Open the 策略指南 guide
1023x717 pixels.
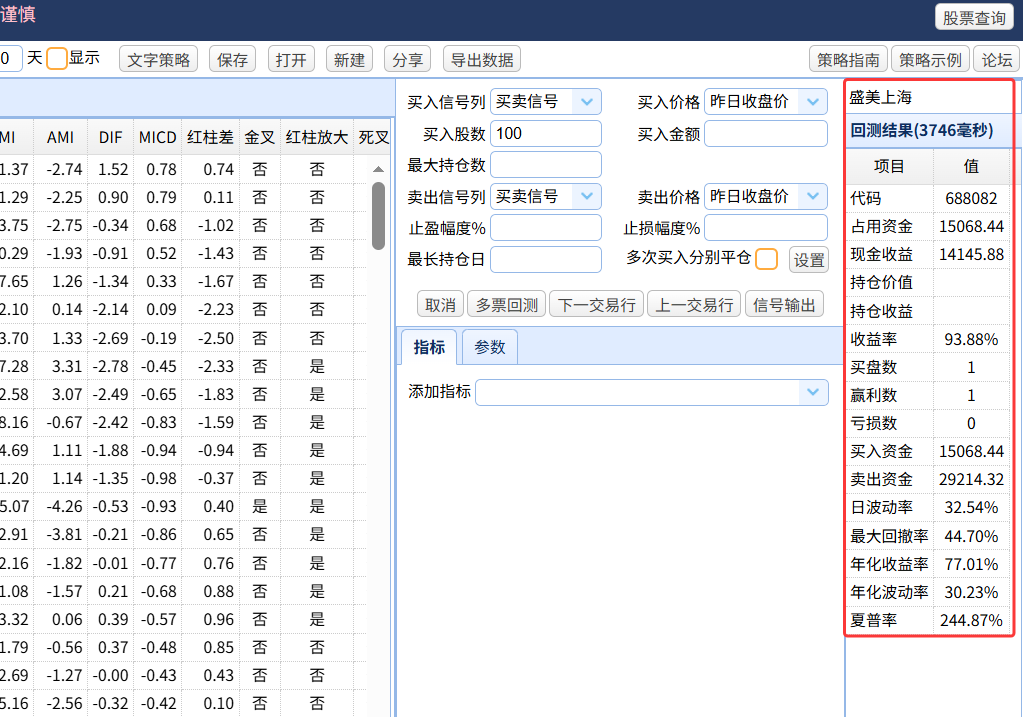pos(848,59)
